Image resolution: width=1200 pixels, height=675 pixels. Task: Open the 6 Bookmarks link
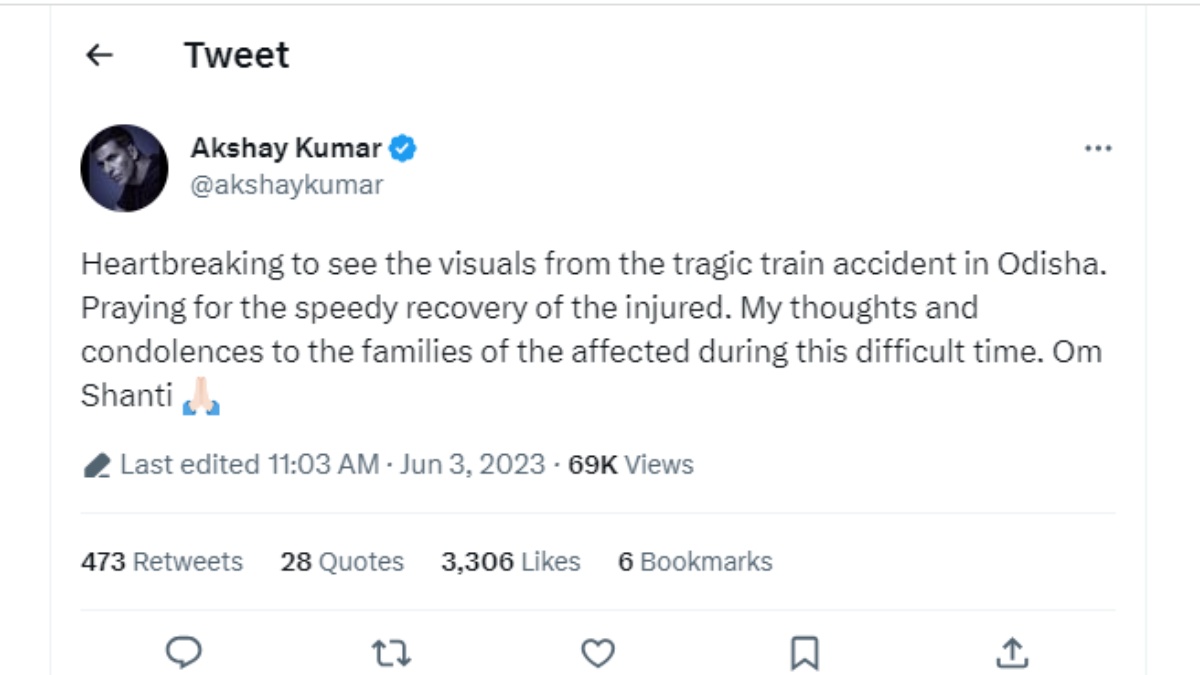(695, 562)
